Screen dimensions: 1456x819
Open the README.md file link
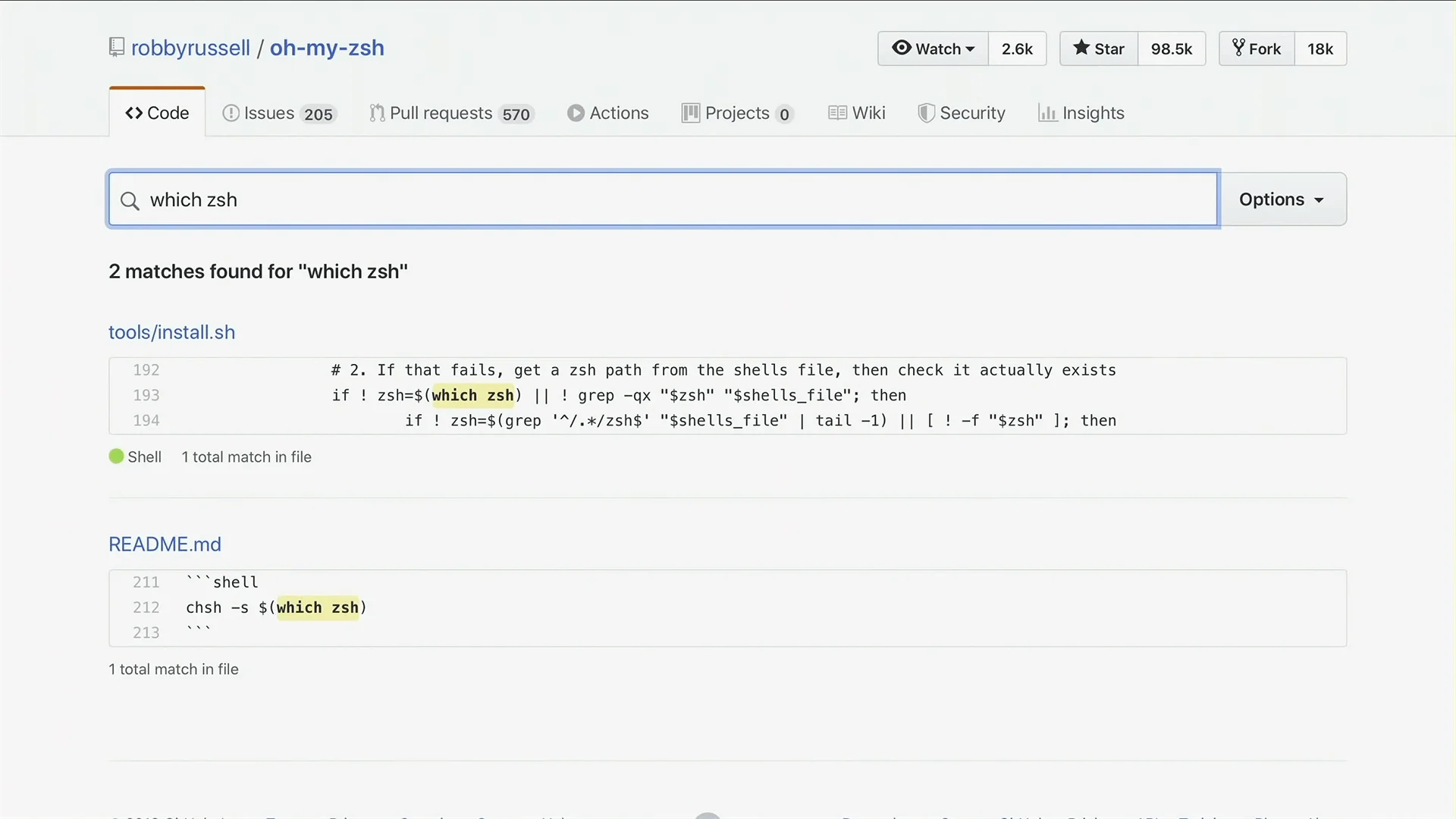pyautogui.click(x=165, y=544)
